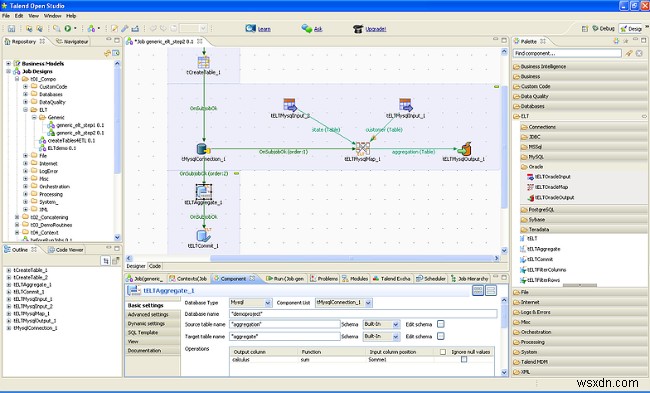The height and width of the screenshot is (393, 650).
Task: Click table view icon in Component panel
Action: point(478,291)
